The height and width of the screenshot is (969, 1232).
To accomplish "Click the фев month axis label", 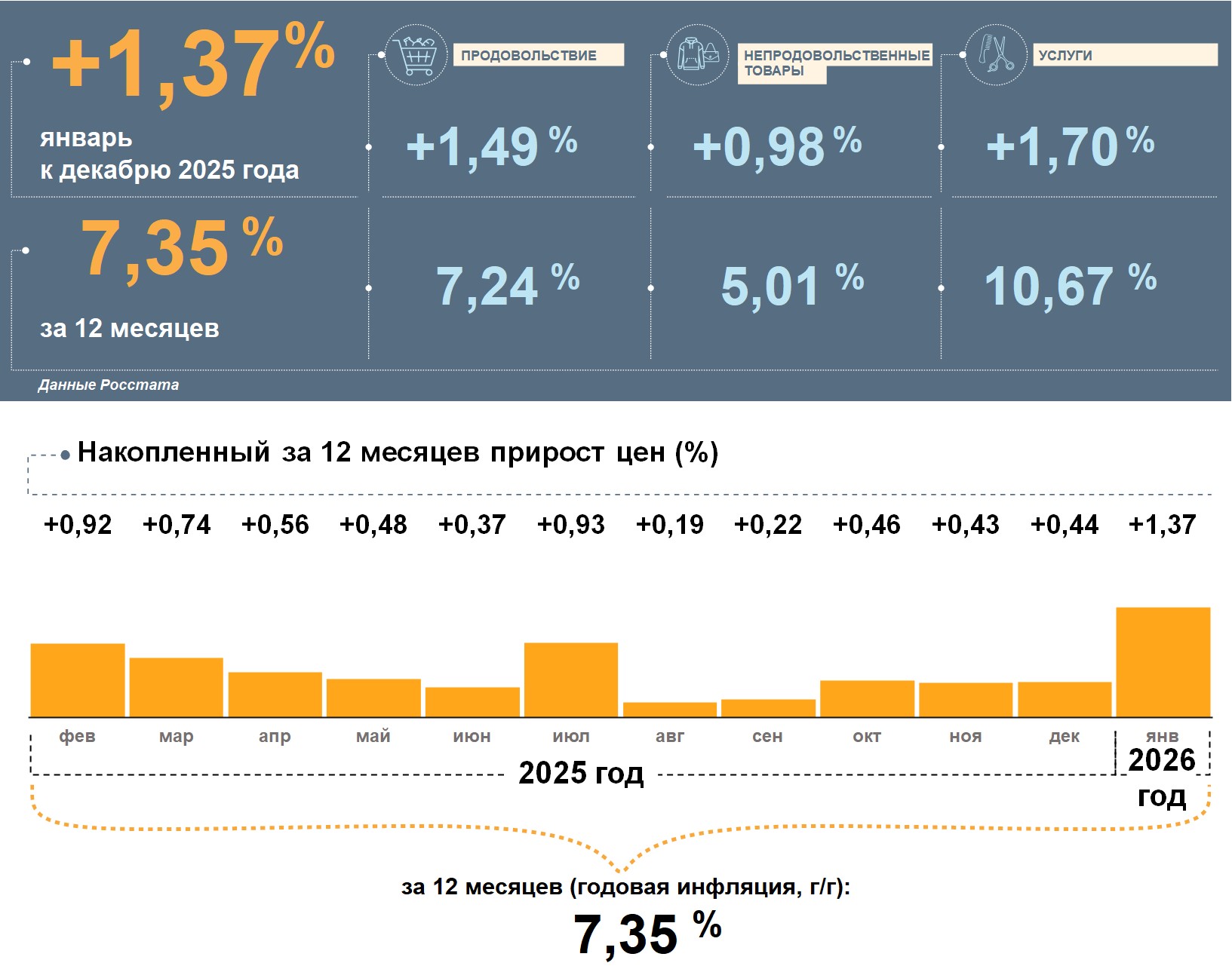I will click(78, 736).
